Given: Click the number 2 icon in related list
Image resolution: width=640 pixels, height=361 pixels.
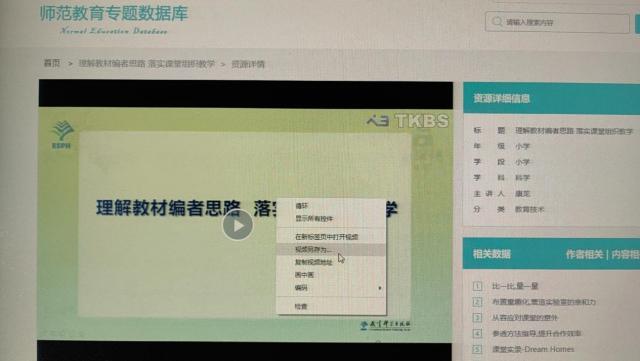Looking at the screenshot, I should point(477,302).
